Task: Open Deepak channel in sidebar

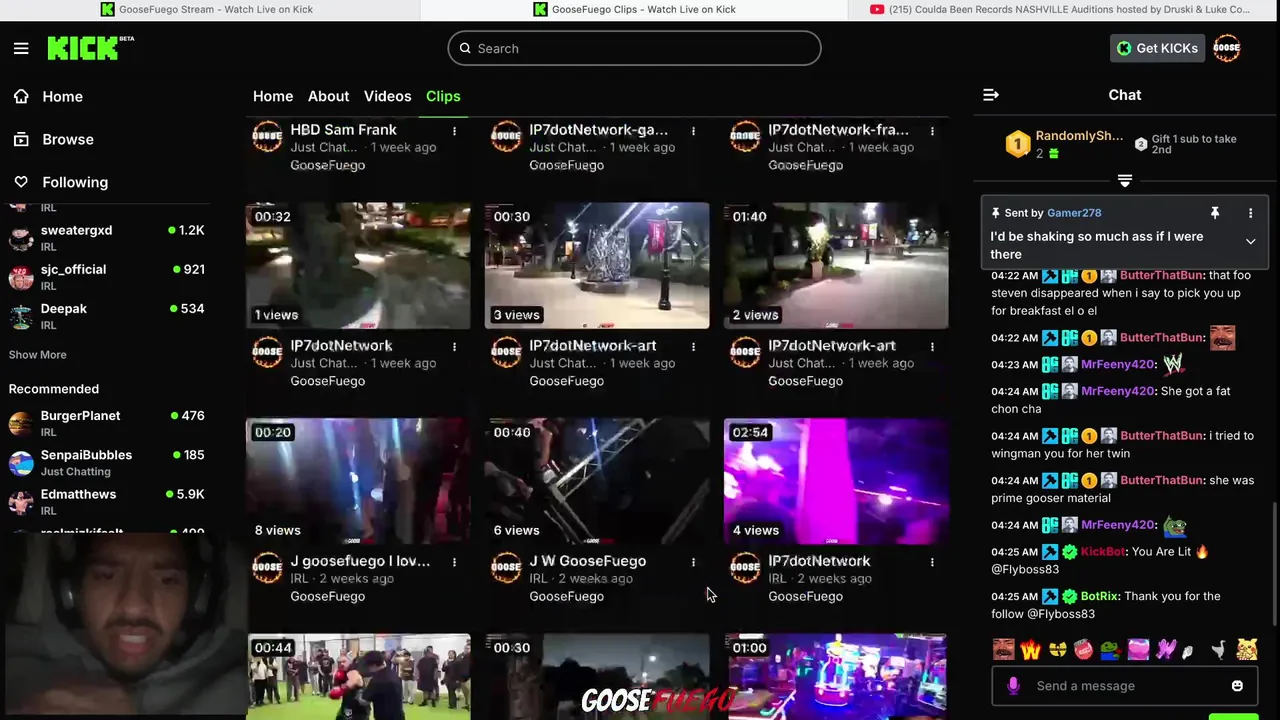Action: pyautogui.click(x=107, y=316)
